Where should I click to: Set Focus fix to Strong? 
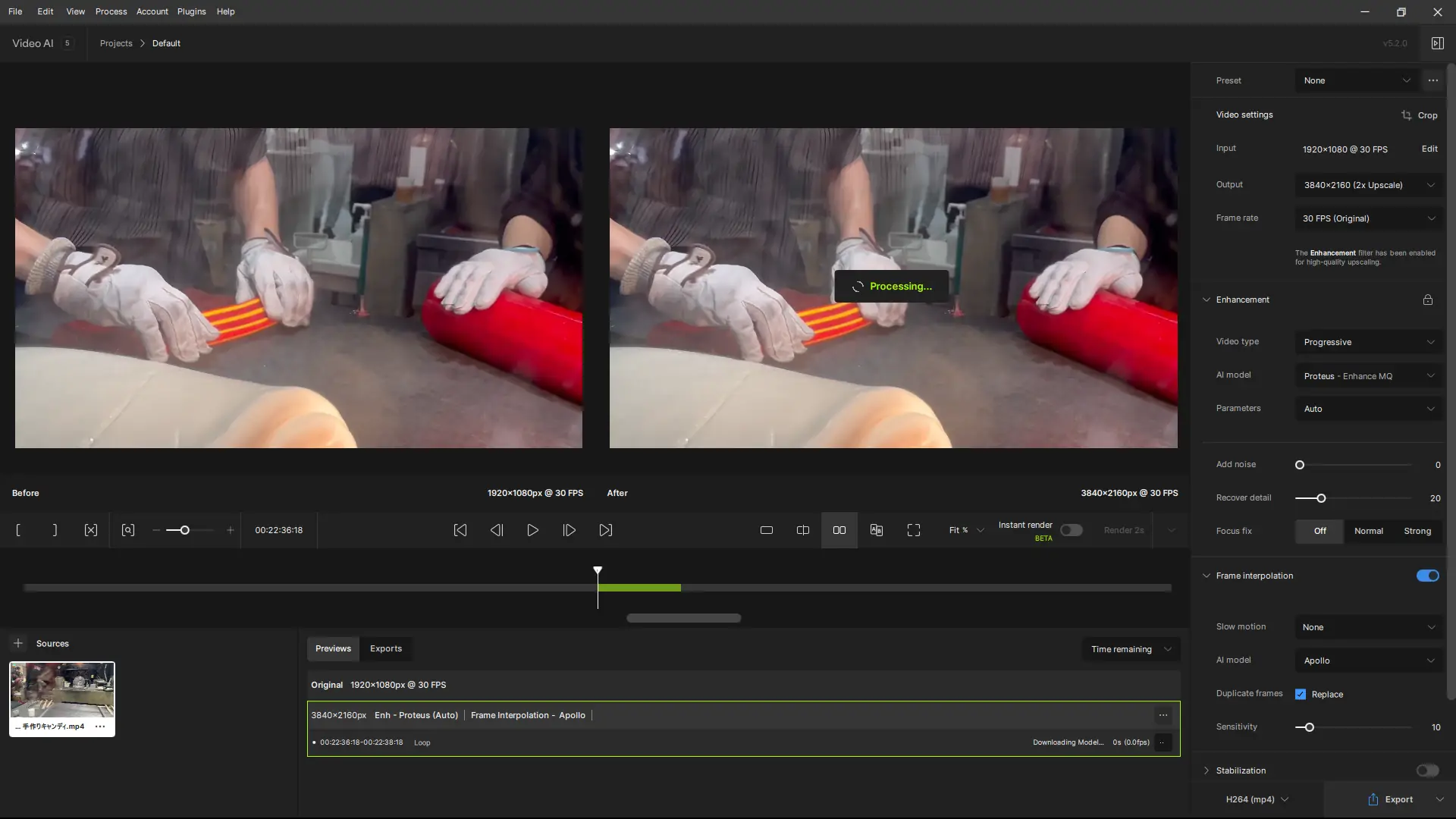click(1417, 531)
